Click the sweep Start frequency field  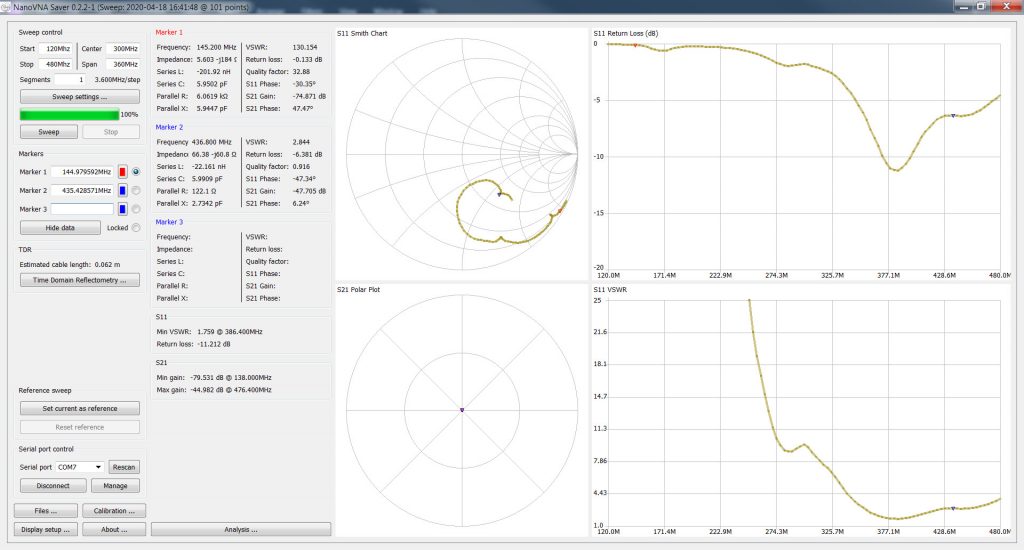point(57,49)
